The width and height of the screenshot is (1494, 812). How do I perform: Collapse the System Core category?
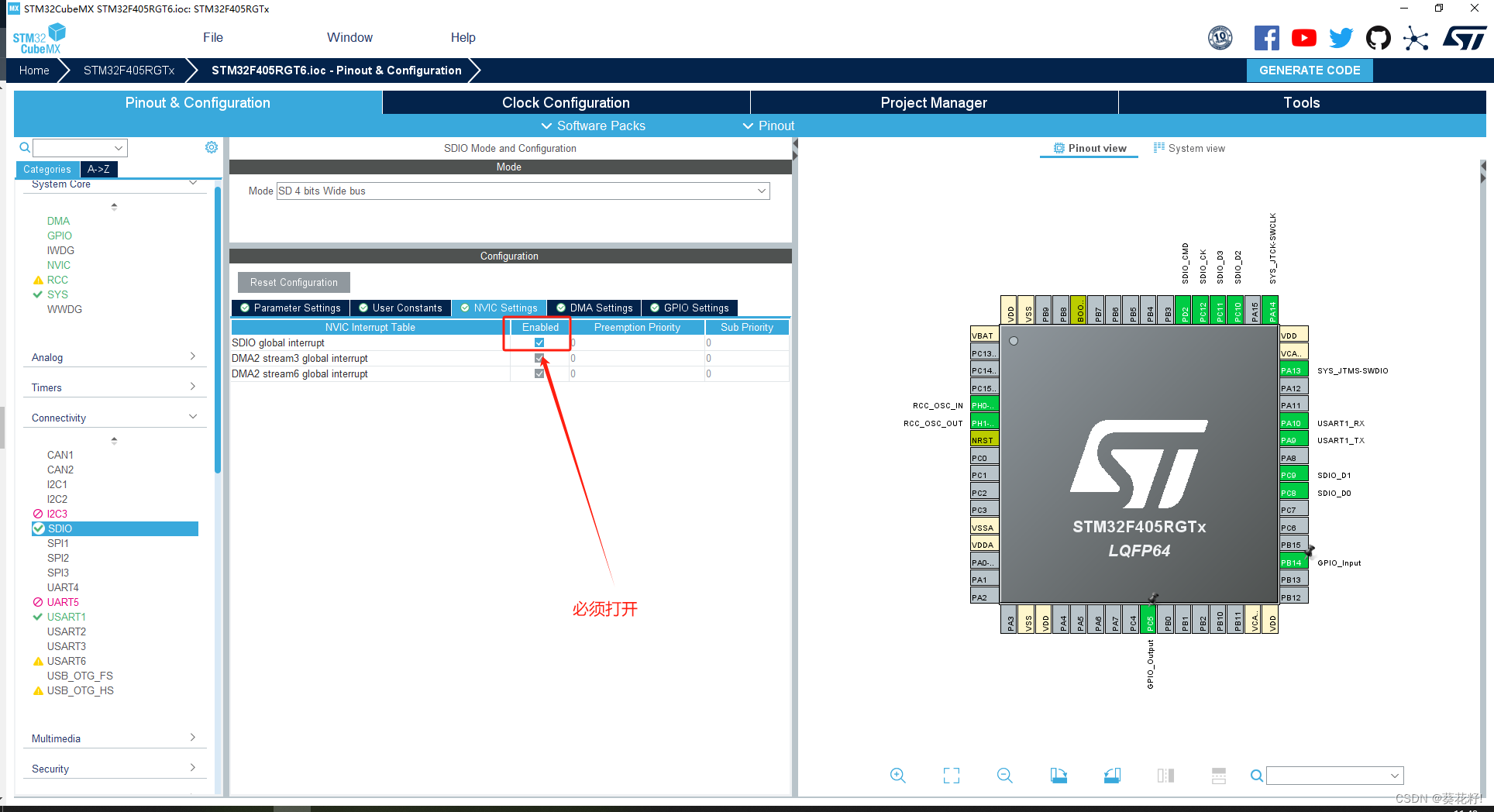coord(192,184)
